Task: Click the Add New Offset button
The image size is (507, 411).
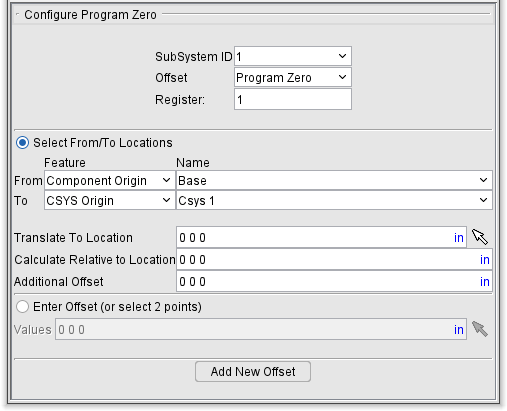Action: tap(253, 371)
